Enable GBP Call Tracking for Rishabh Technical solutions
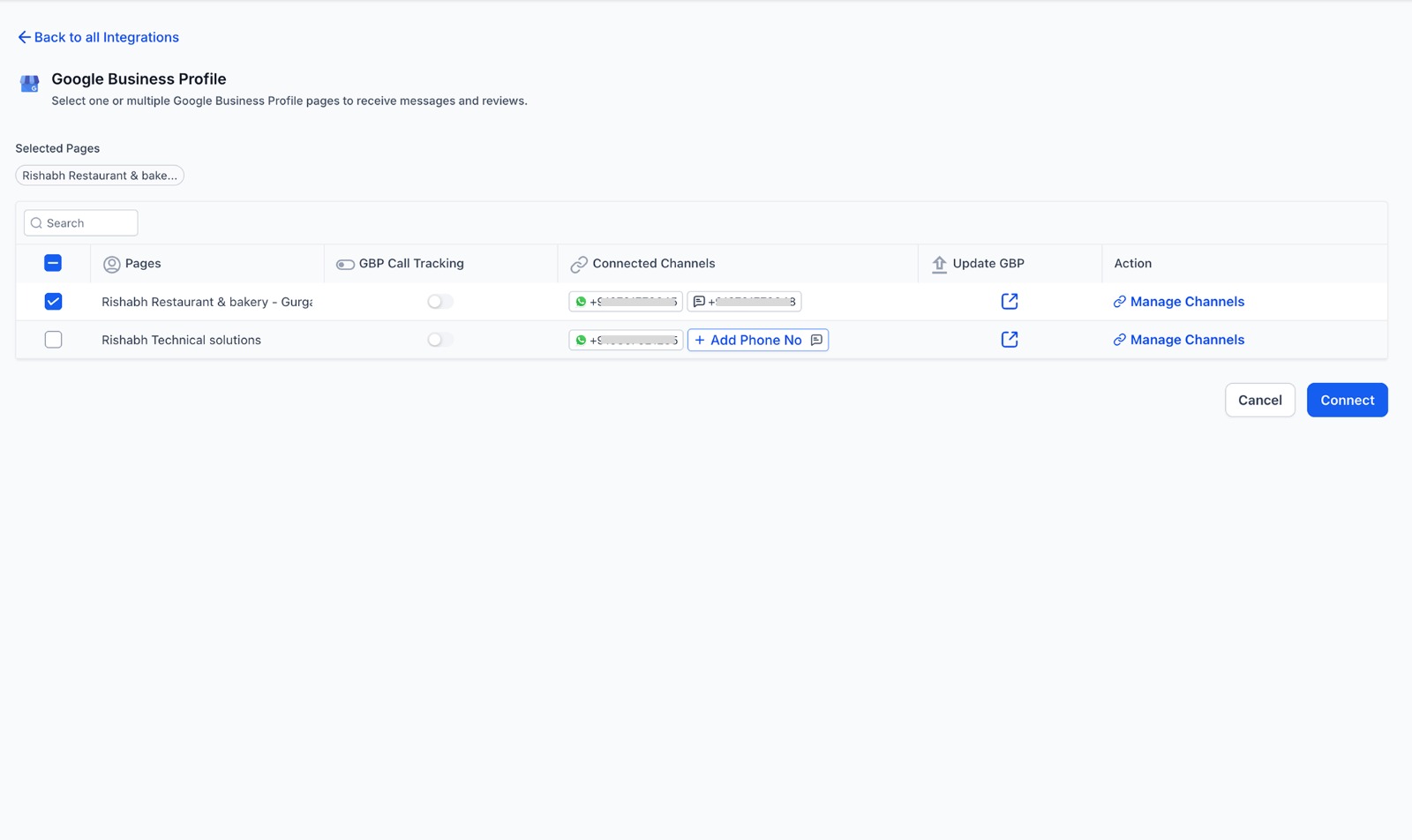1412x840 pixels. 439,340
